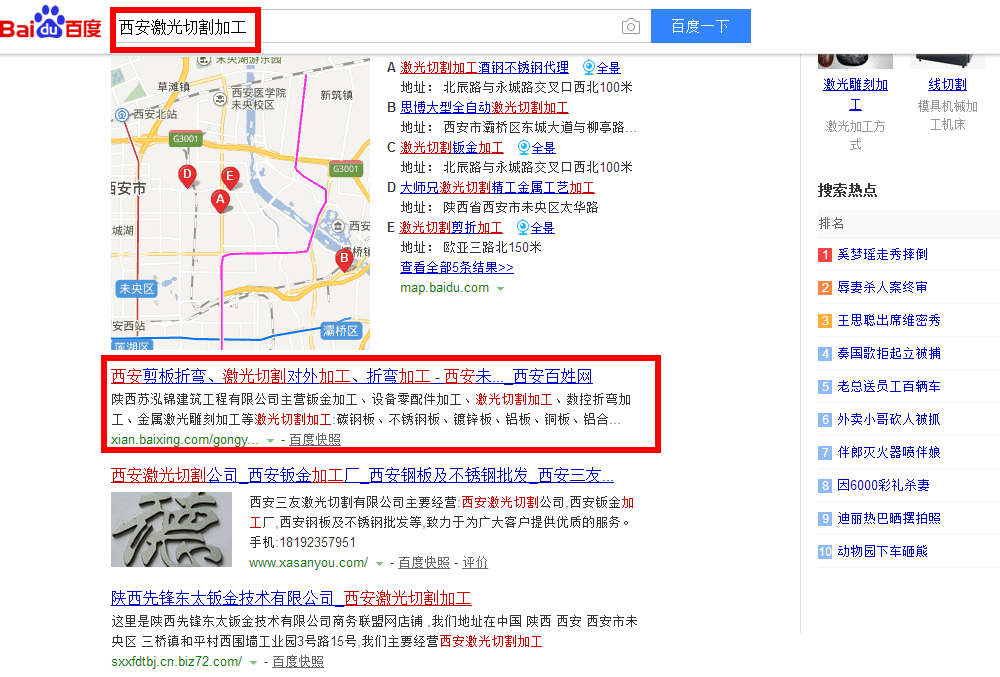Open hot search 王思聪出席维密秀
Viewport: 1000px width, 677px height.
[x=889, y=321]
